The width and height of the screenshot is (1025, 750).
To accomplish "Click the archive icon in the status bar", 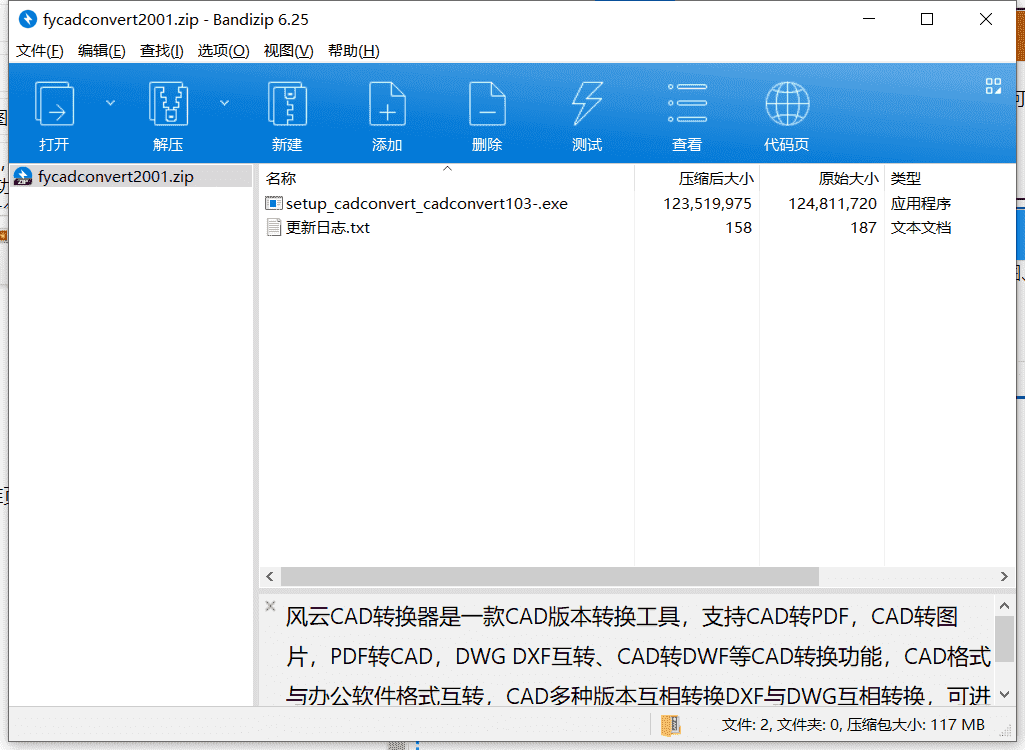I will pos(671,725).
